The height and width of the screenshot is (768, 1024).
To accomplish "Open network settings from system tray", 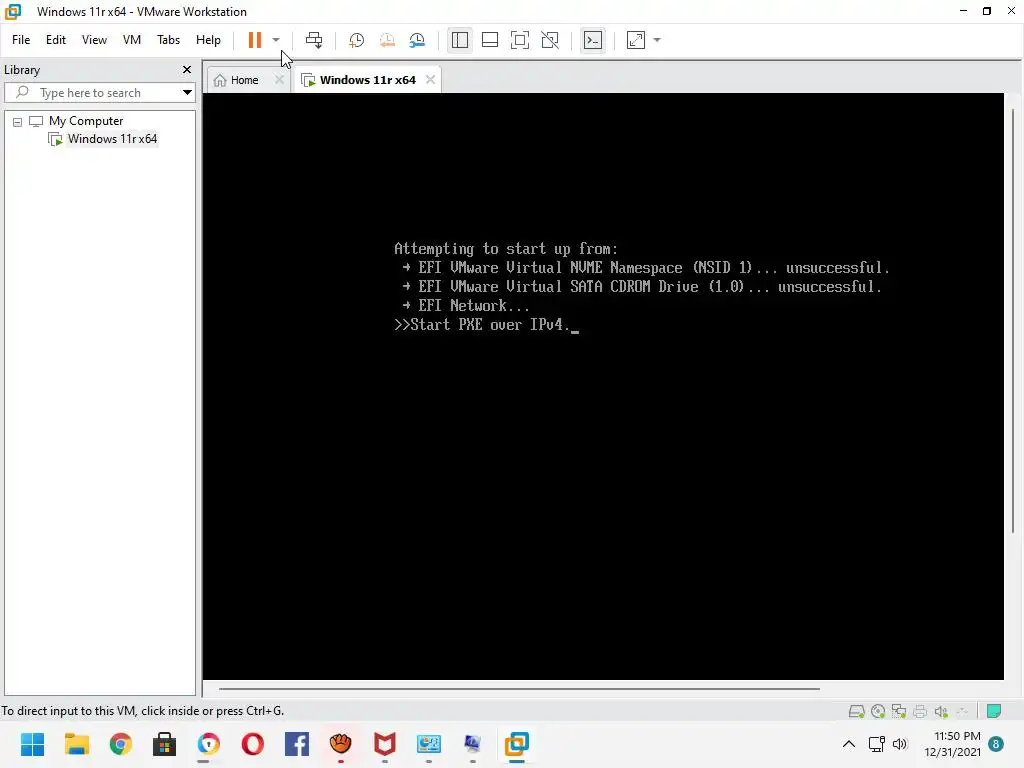I will click(876, 744).
